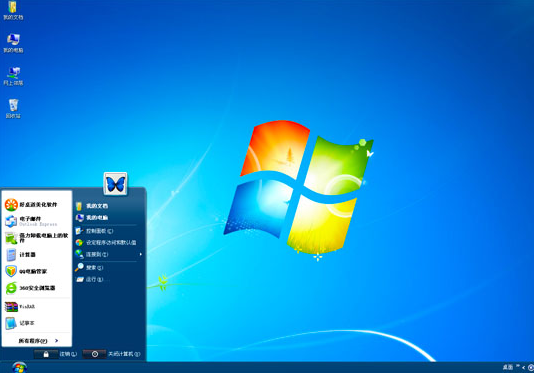Screen dimensions: 534x373
Task: Open 搜索 search entry
Action: 107,267
